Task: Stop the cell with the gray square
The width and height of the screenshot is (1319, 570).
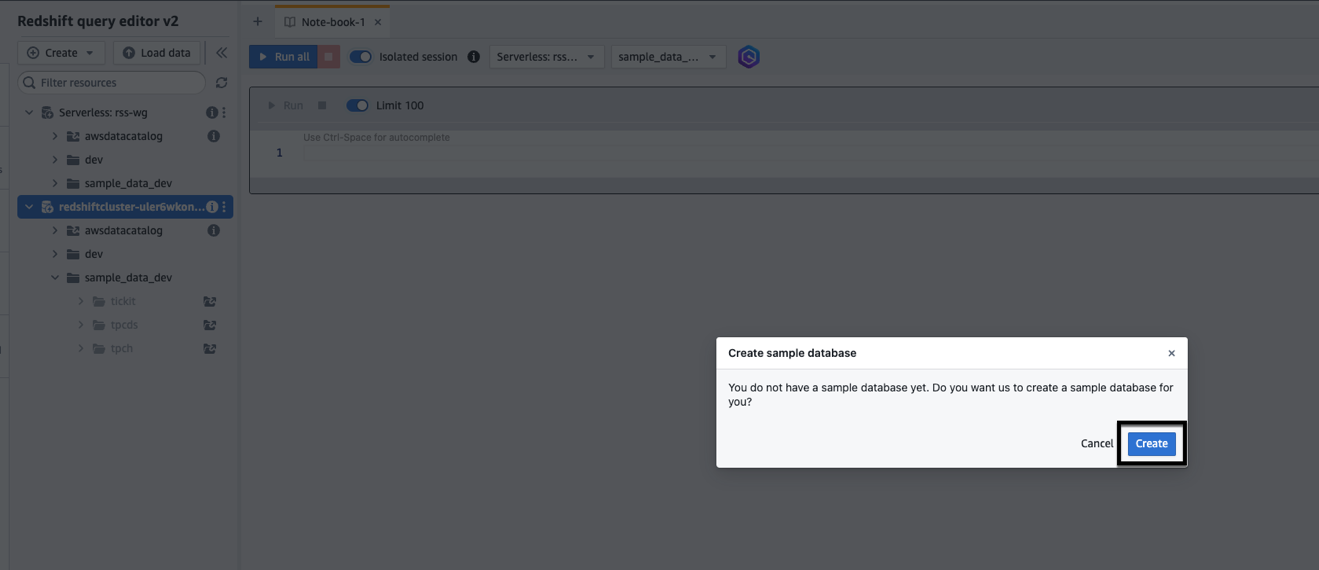Action: click(322, 105)
